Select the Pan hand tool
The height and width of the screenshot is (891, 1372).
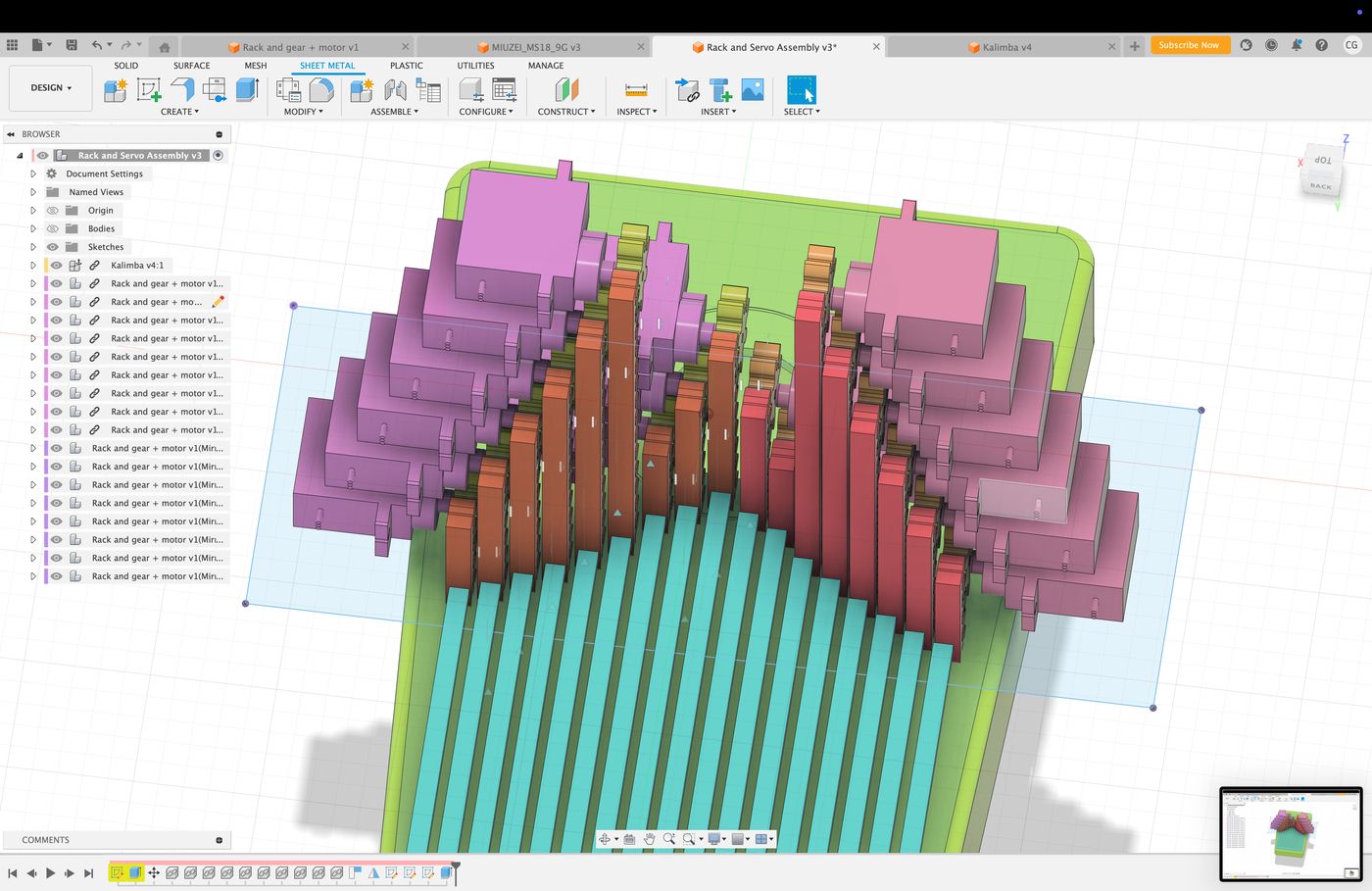tap(649, 839)
